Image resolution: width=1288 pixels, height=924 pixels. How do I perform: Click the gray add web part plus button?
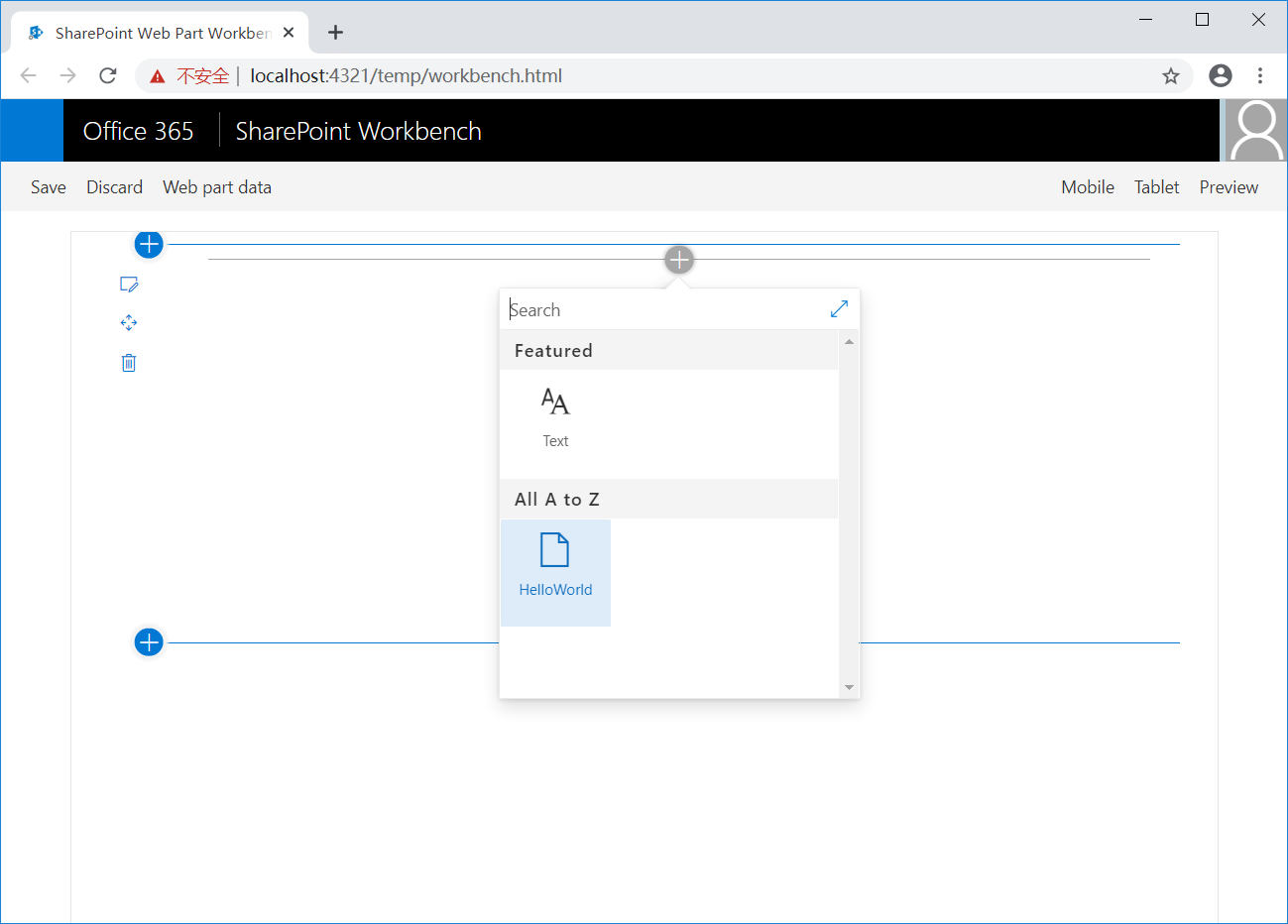coord(679,260)
